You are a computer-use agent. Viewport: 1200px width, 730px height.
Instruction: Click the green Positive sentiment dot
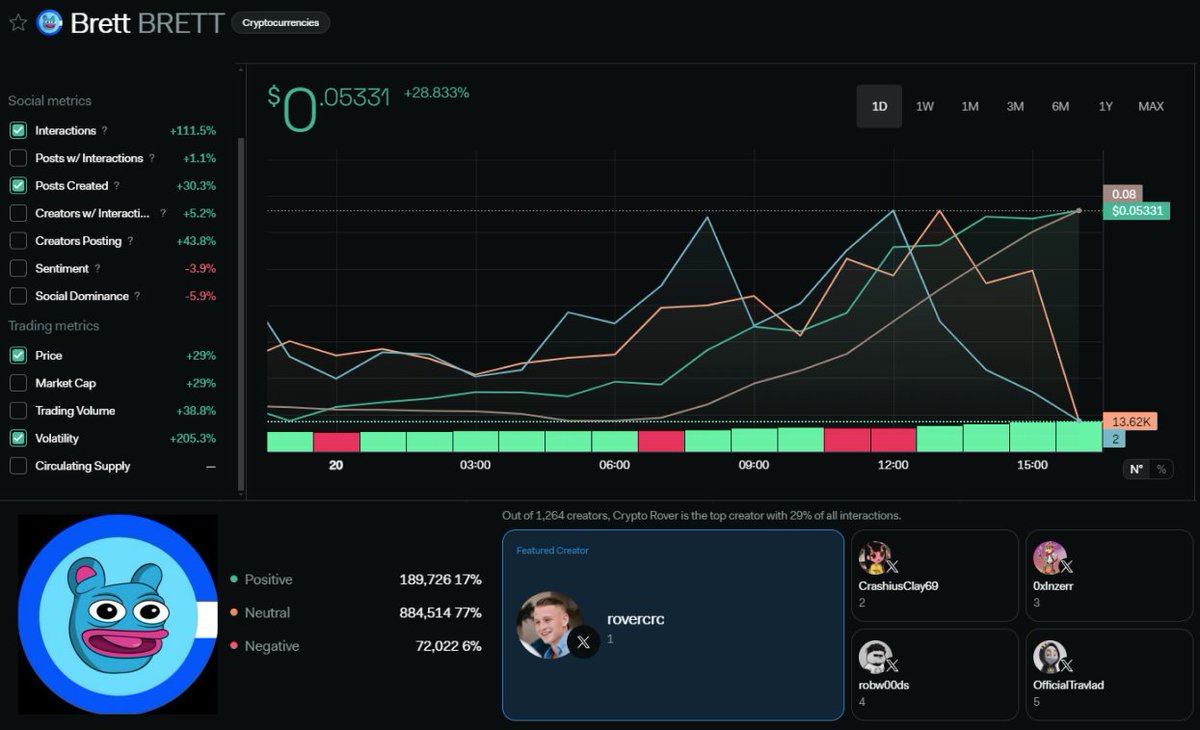pyautogui.click(x=233, y=580)
